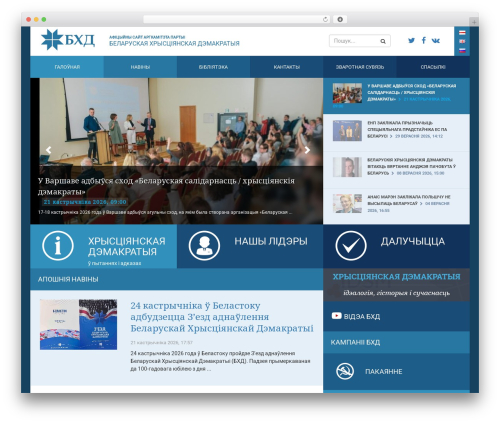Viewport: 500px width, 423px height.
Task: Open the Зваротная сувязь menu tab
Action: (360, 67)
